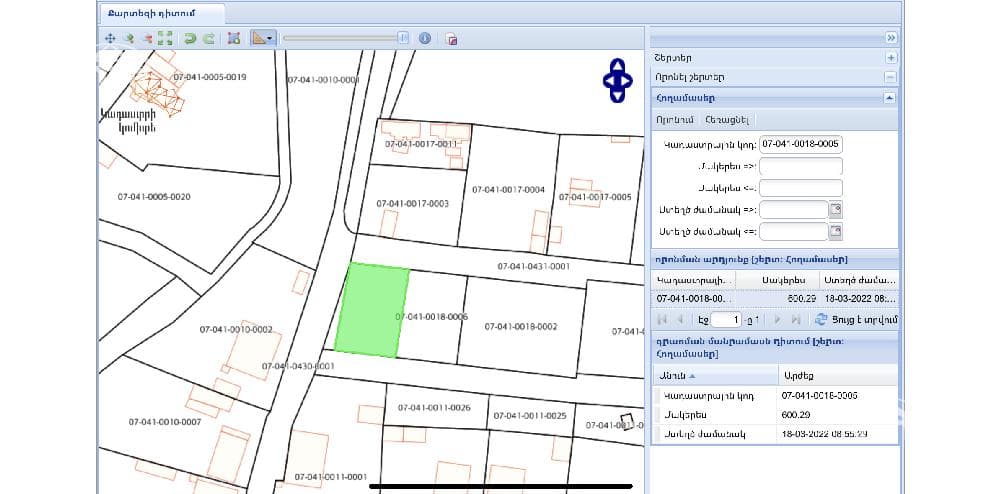Click the Ստեղծ ժամանակ => date input field

click(x=793, y=210)
